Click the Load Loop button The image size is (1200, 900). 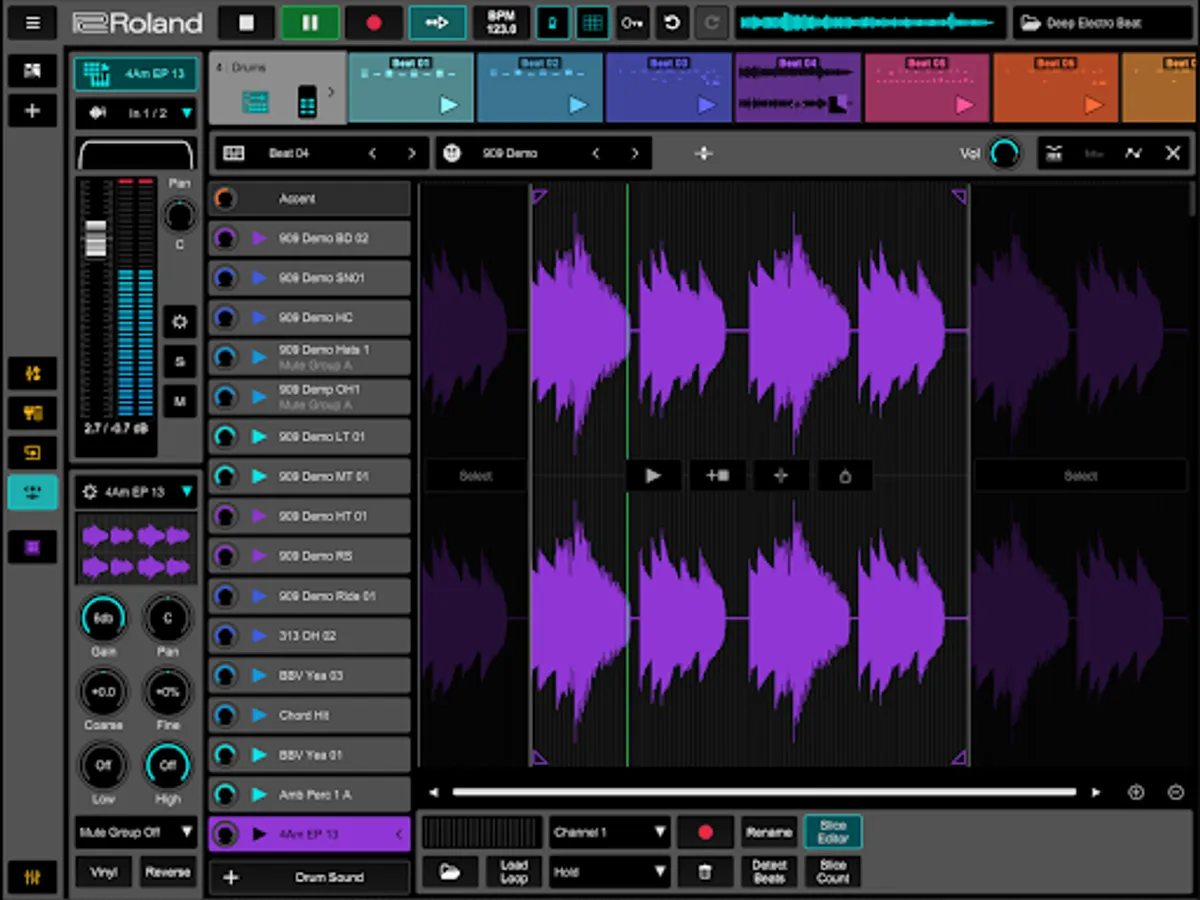(x=514, y=871)
